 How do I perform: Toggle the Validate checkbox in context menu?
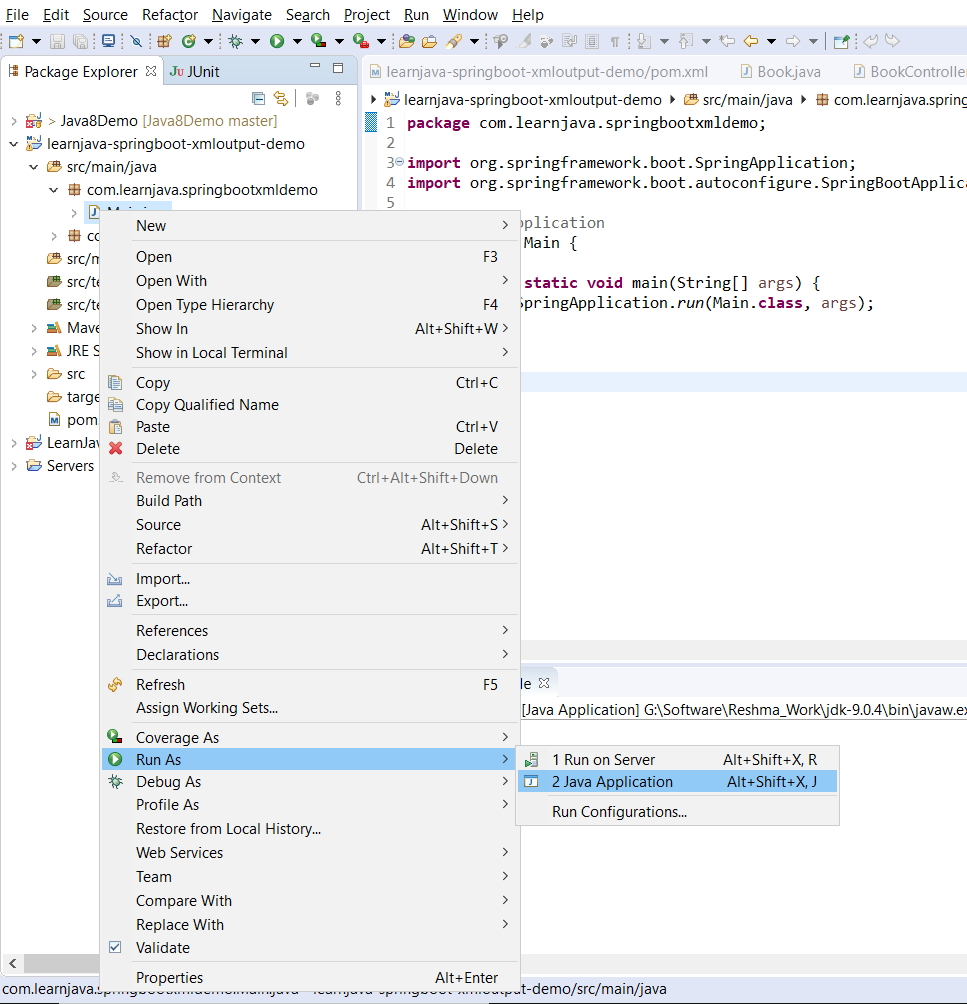115,948
